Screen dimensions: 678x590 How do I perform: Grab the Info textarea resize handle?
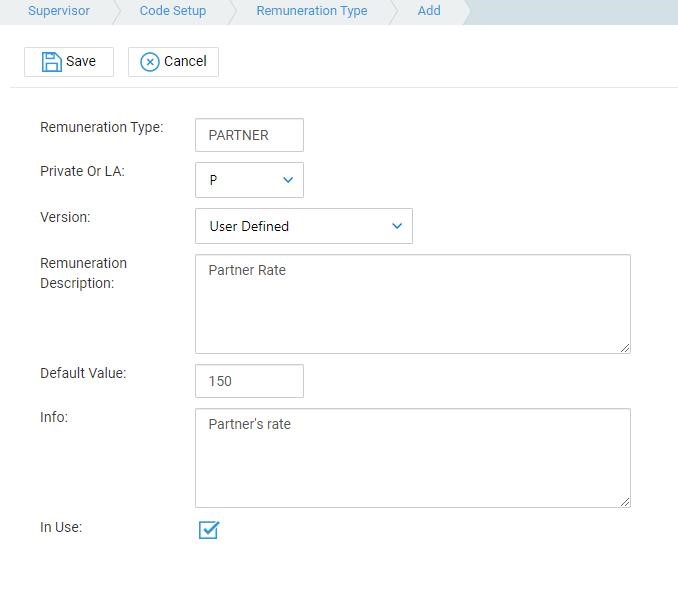click(625, 502)
